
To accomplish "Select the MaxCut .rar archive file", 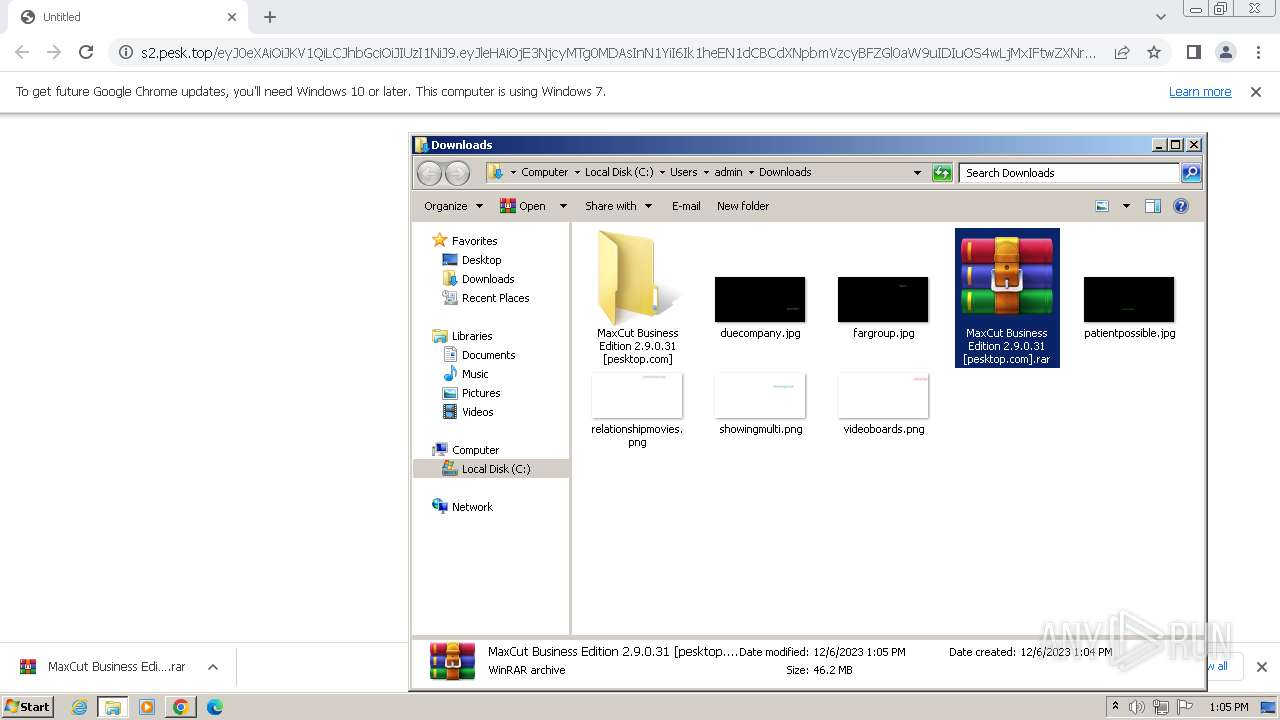I will pyautogui.click(x=1007, y=298).
